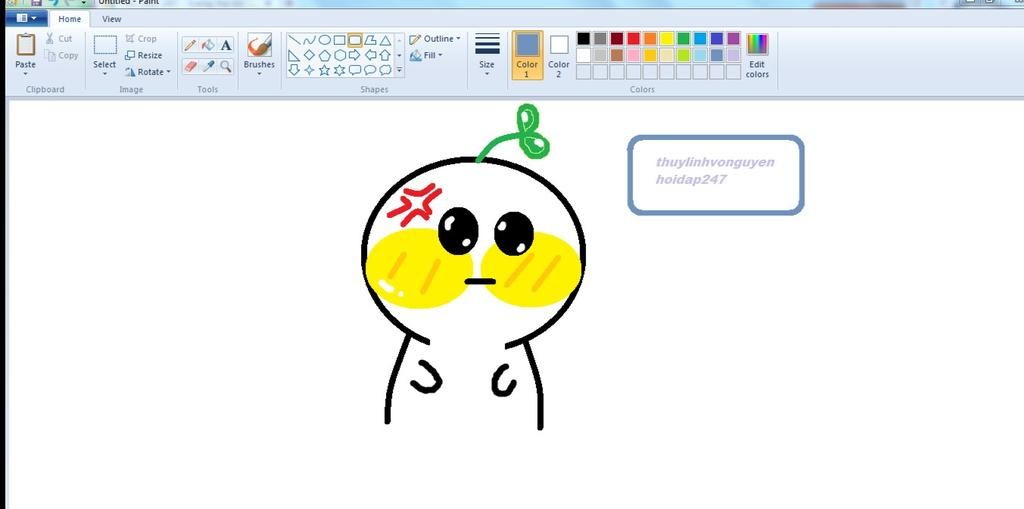
Task: Click the Cut scissors command
Action: (x=59, y=39)
